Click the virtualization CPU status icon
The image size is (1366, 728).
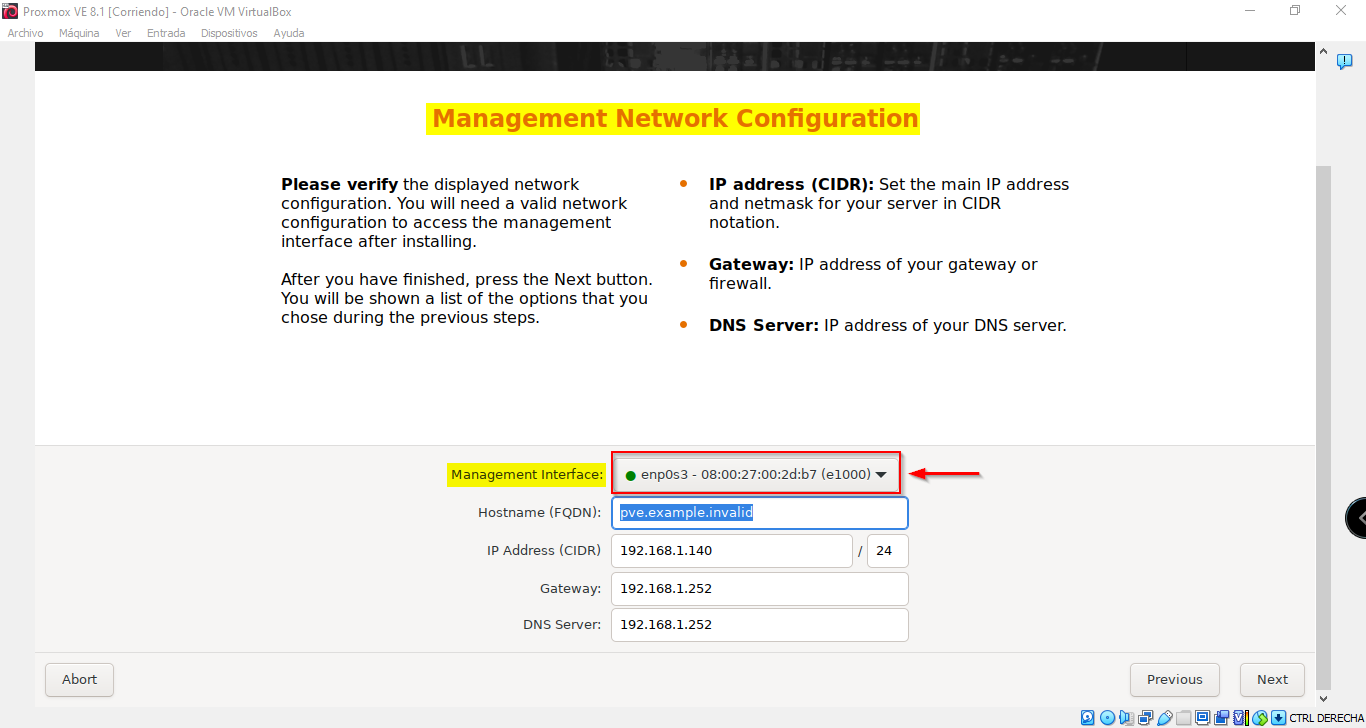[1241, 718]
